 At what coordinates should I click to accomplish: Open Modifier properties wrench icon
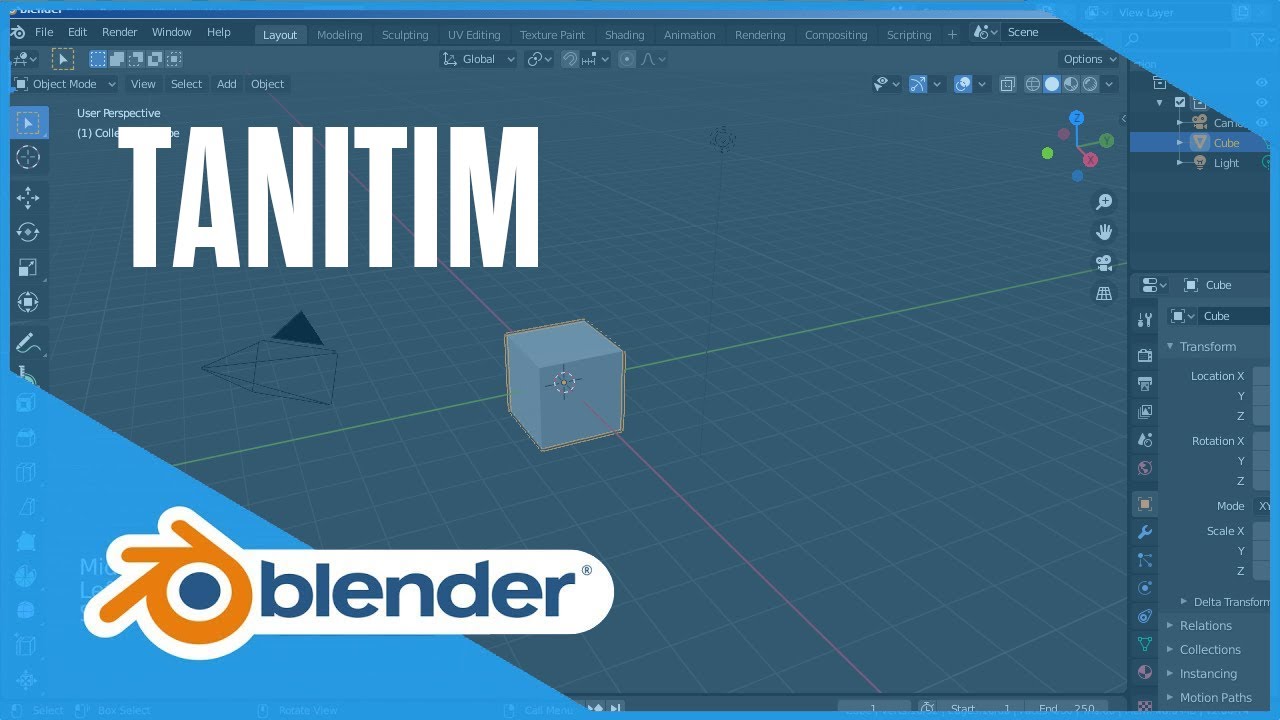1145,532
